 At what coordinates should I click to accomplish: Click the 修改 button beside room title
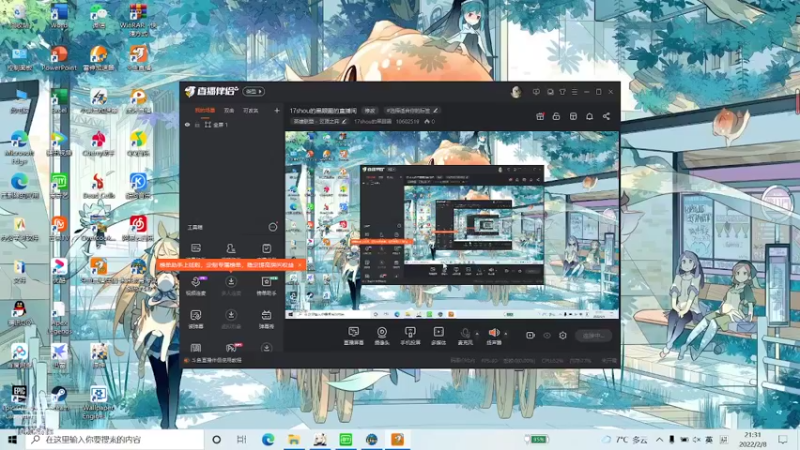click(370, 110)
